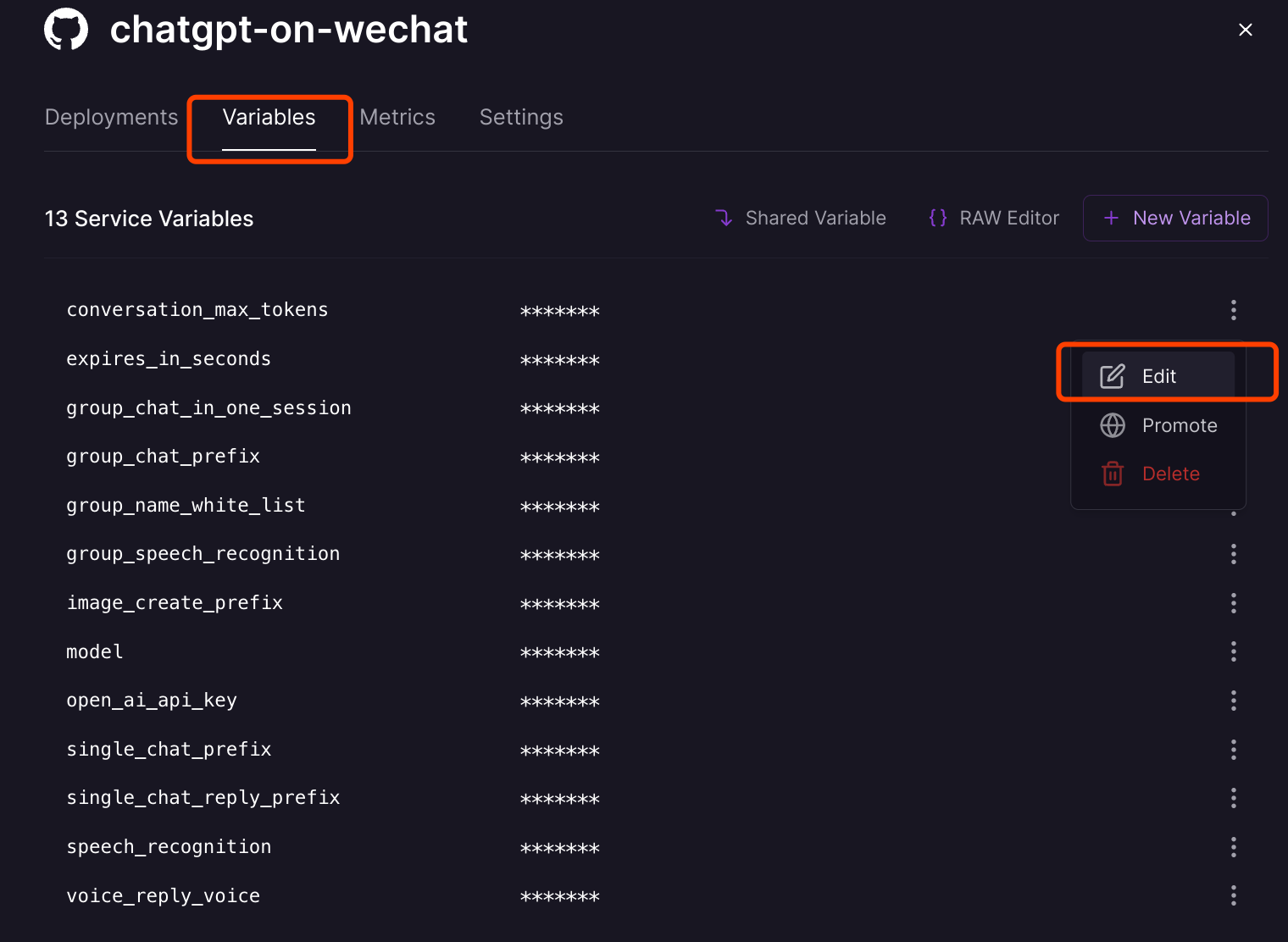Click the GitHub logo icon

pyautogui.click(x=66, y=30)
